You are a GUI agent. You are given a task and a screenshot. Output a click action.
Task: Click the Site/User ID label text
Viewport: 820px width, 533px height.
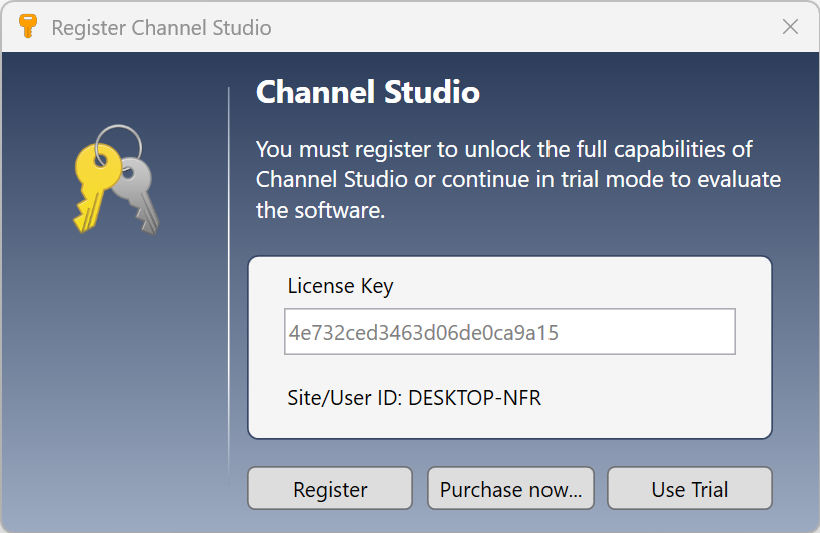pyautogui.click(x=345, y=398)
